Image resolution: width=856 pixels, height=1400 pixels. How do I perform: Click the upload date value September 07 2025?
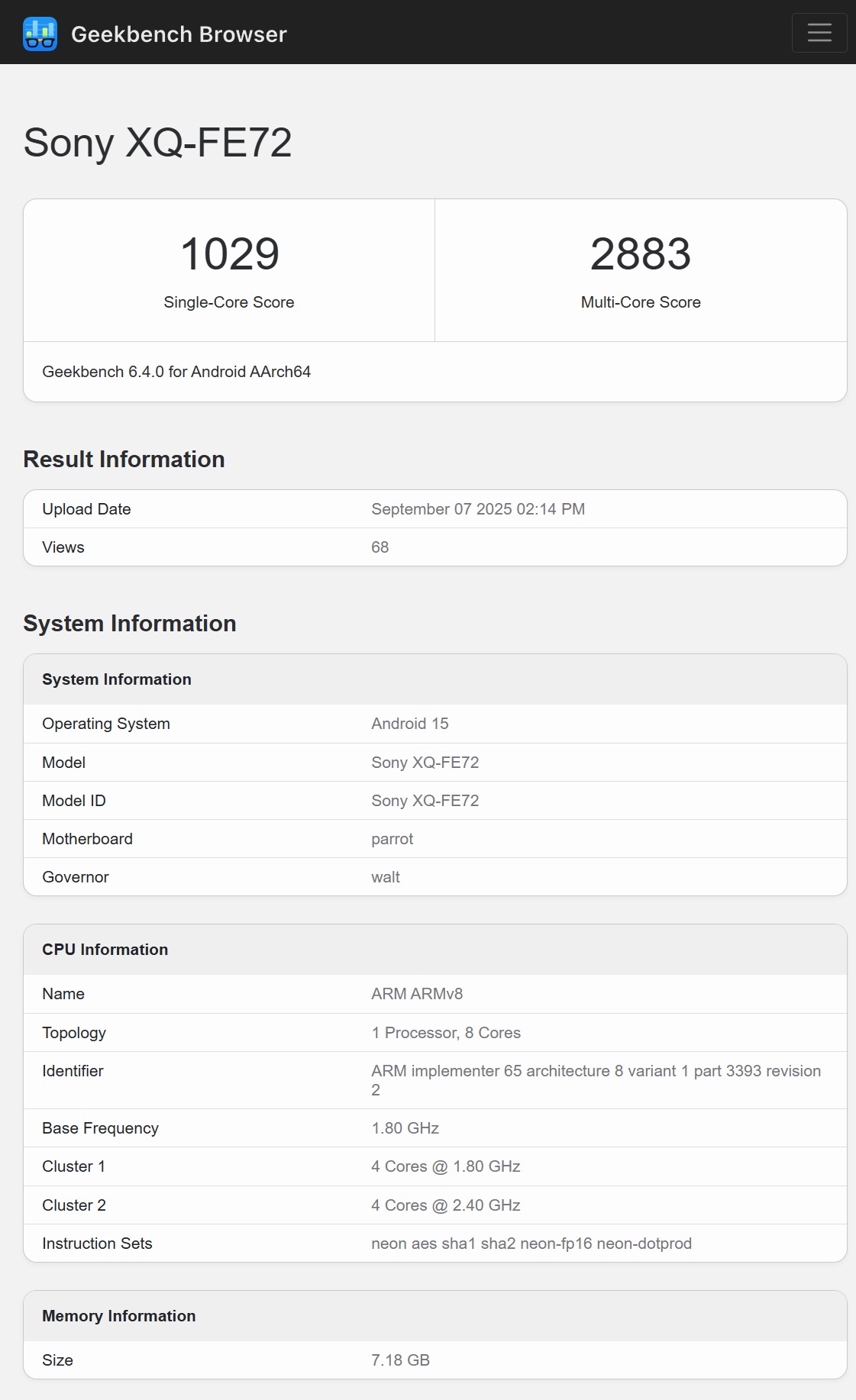point(477,509)
